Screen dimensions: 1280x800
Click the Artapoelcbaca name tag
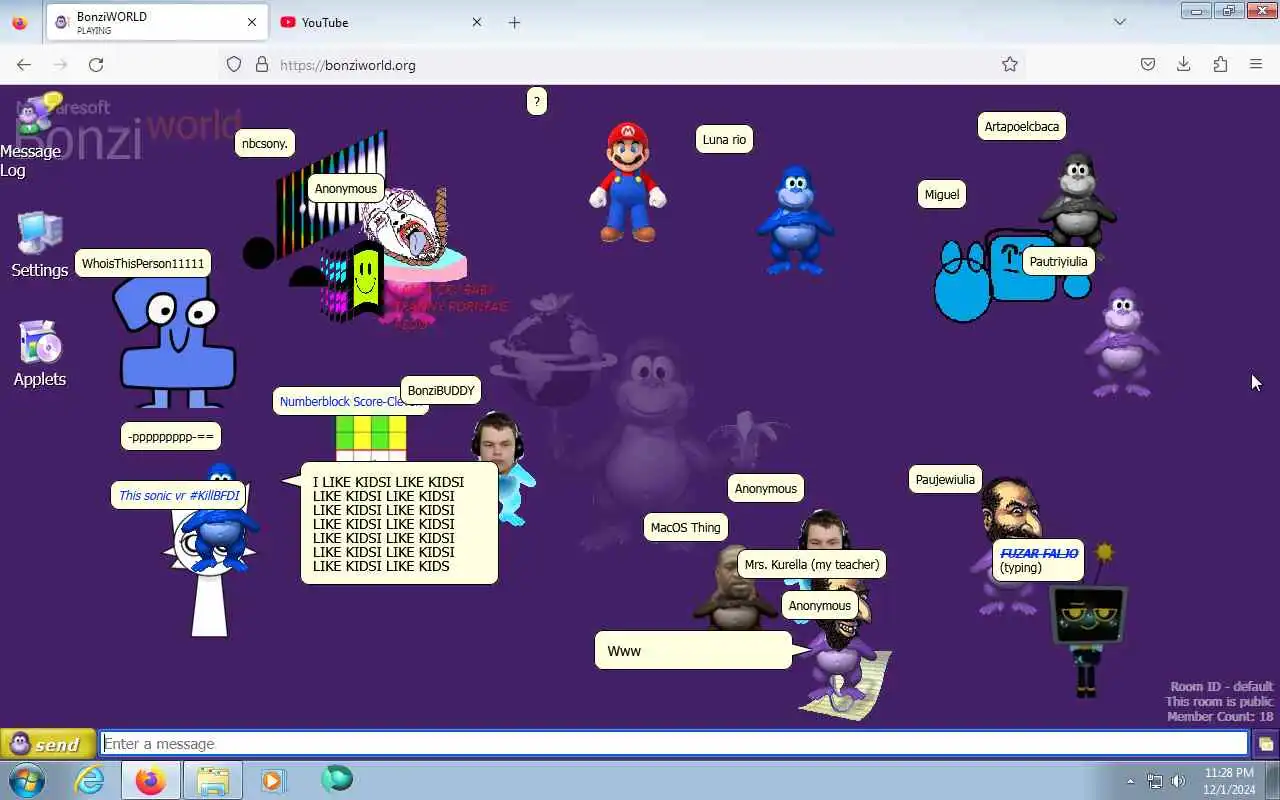1022,126
